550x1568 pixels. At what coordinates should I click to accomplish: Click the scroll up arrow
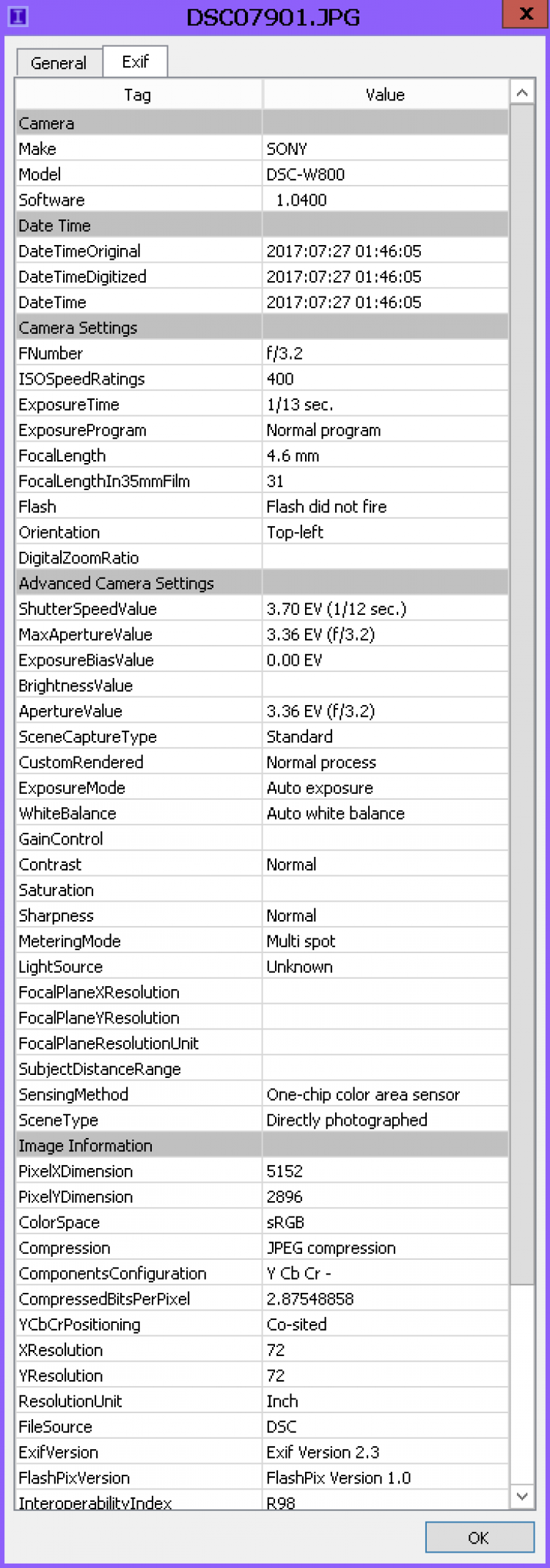[522, 93]
